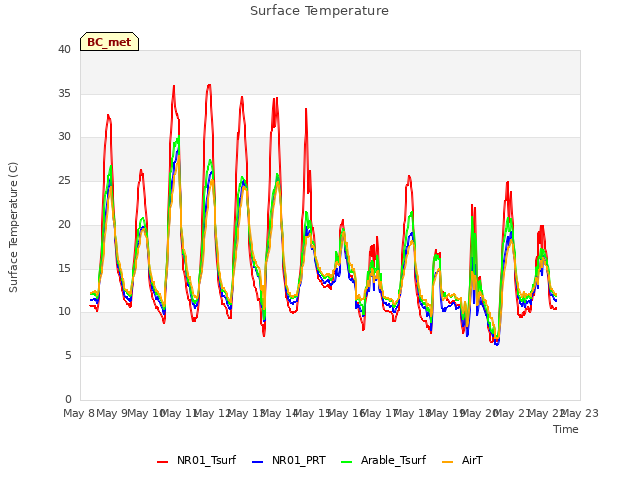
Task: Click the 10 y-axis tick label
Action: 64,312
